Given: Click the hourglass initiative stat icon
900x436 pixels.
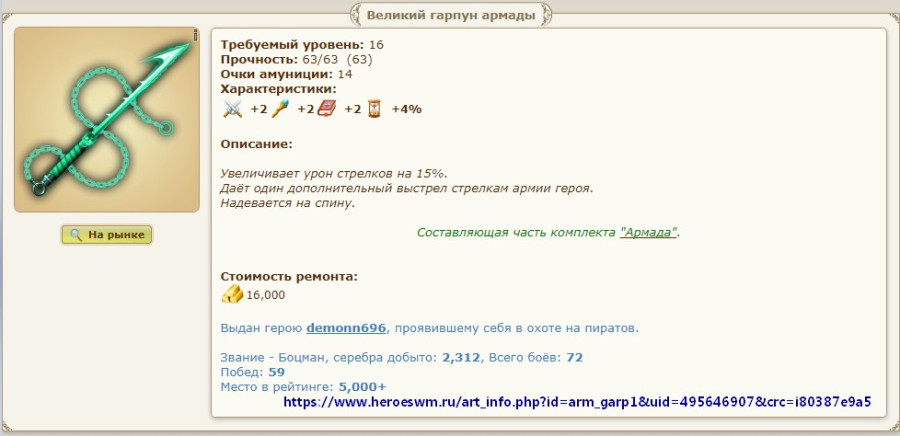Looking at the screenshot, I should coord(374,108).
